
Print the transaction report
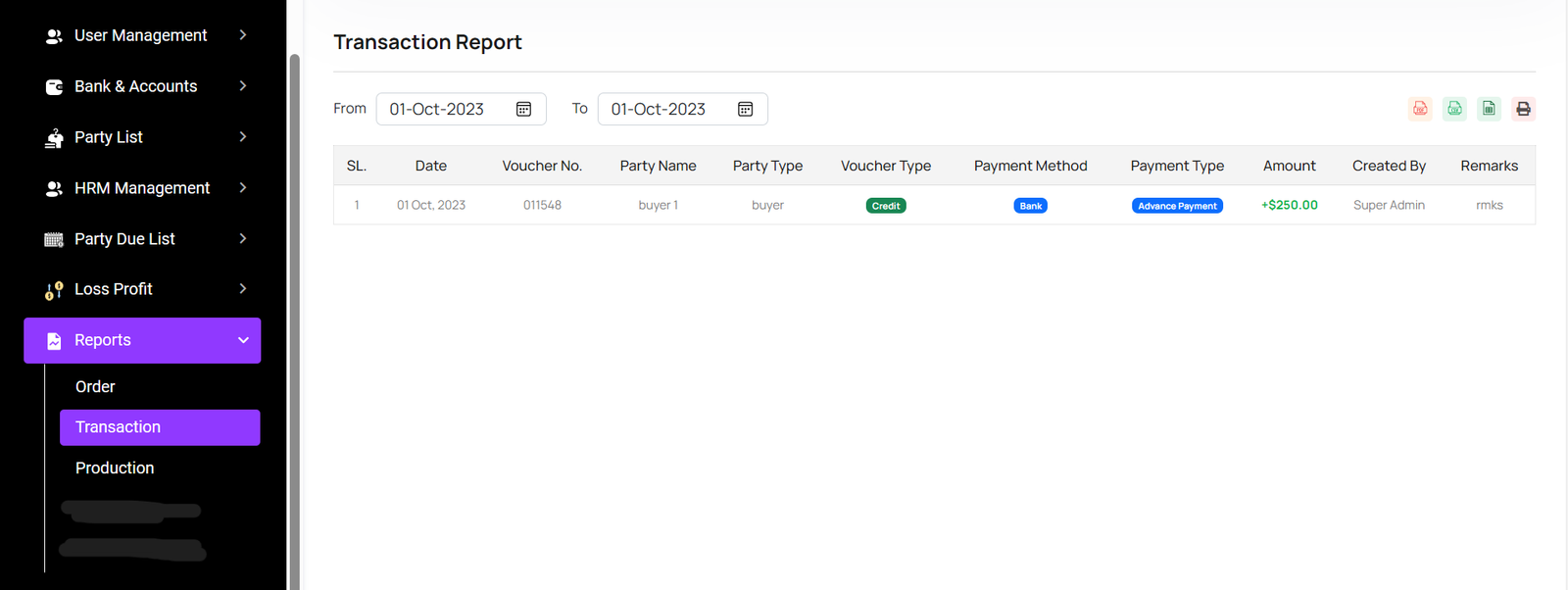click(1523, 109)
